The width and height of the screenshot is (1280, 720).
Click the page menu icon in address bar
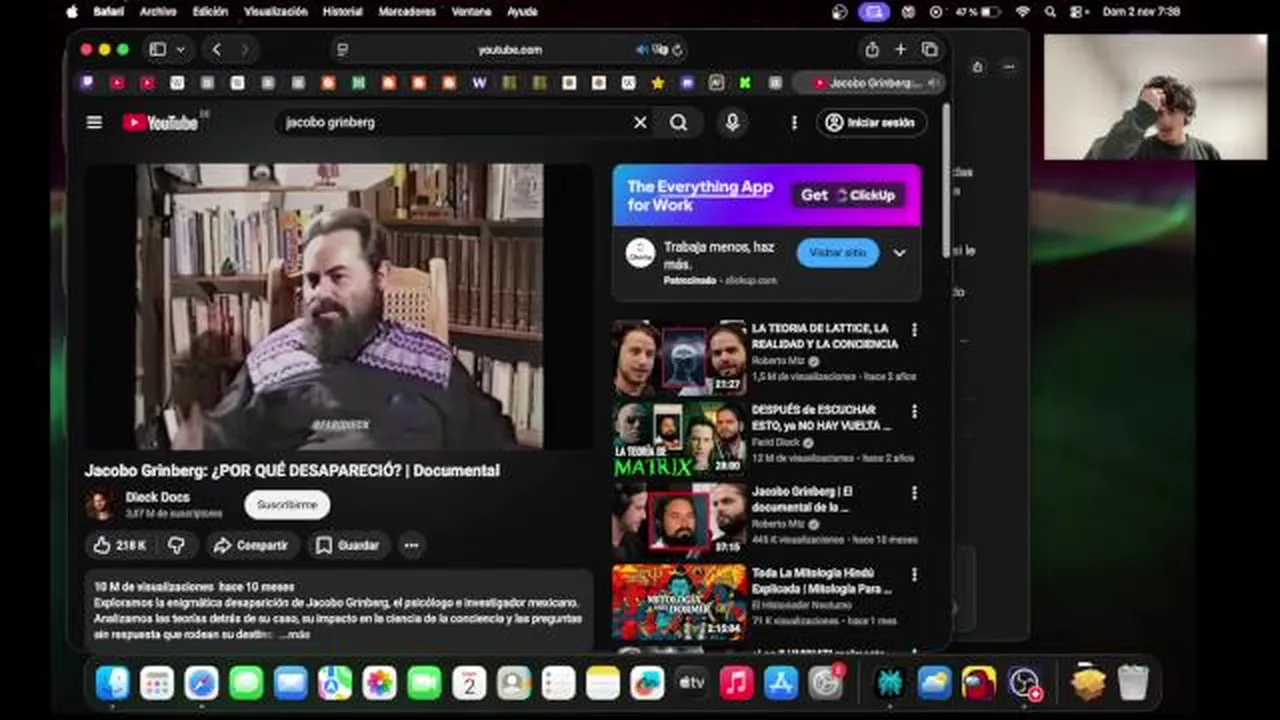pos(342,49)
